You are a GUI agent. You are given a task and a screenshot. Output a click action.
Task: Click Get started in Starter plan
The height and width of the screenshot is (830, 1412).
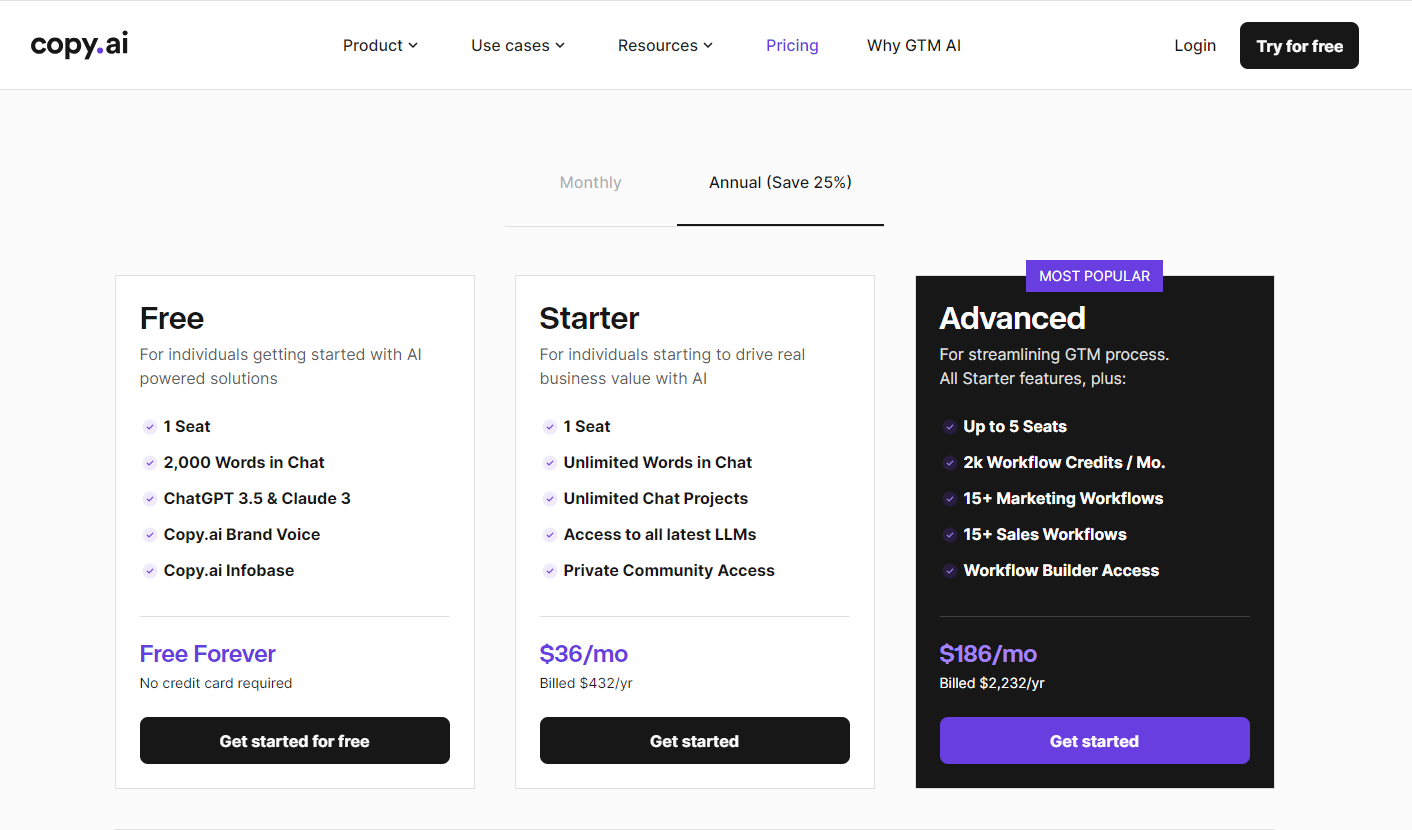click(x=695, y=741)
